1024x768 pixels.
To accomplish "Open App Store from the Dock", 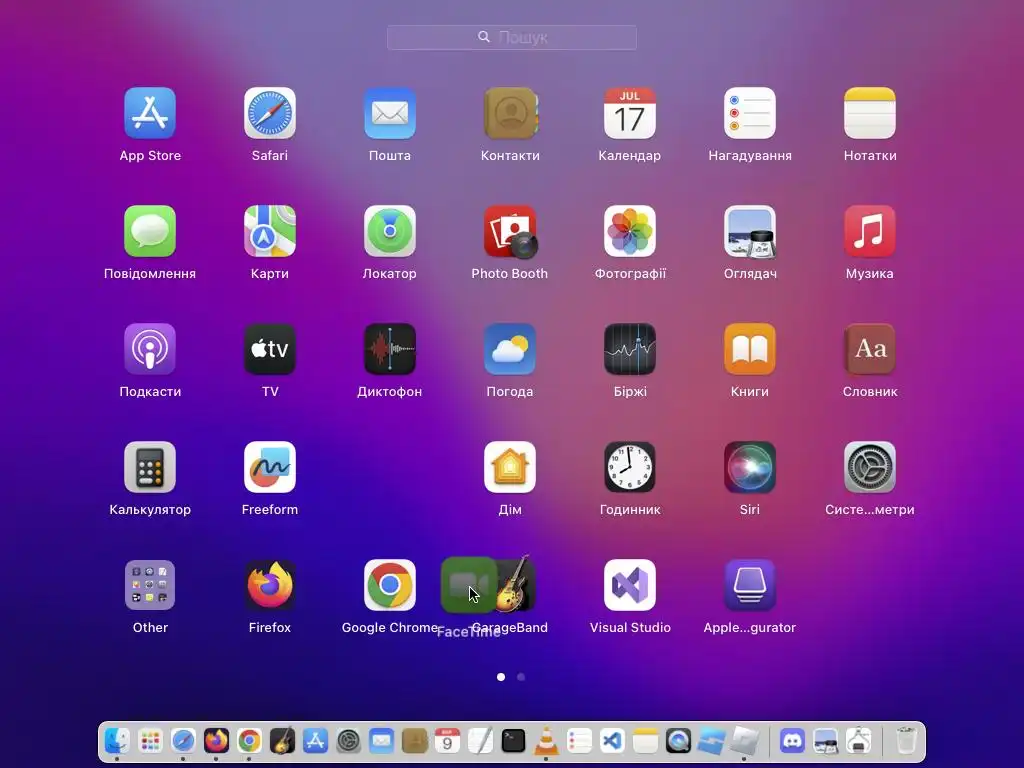I will 315,741.
